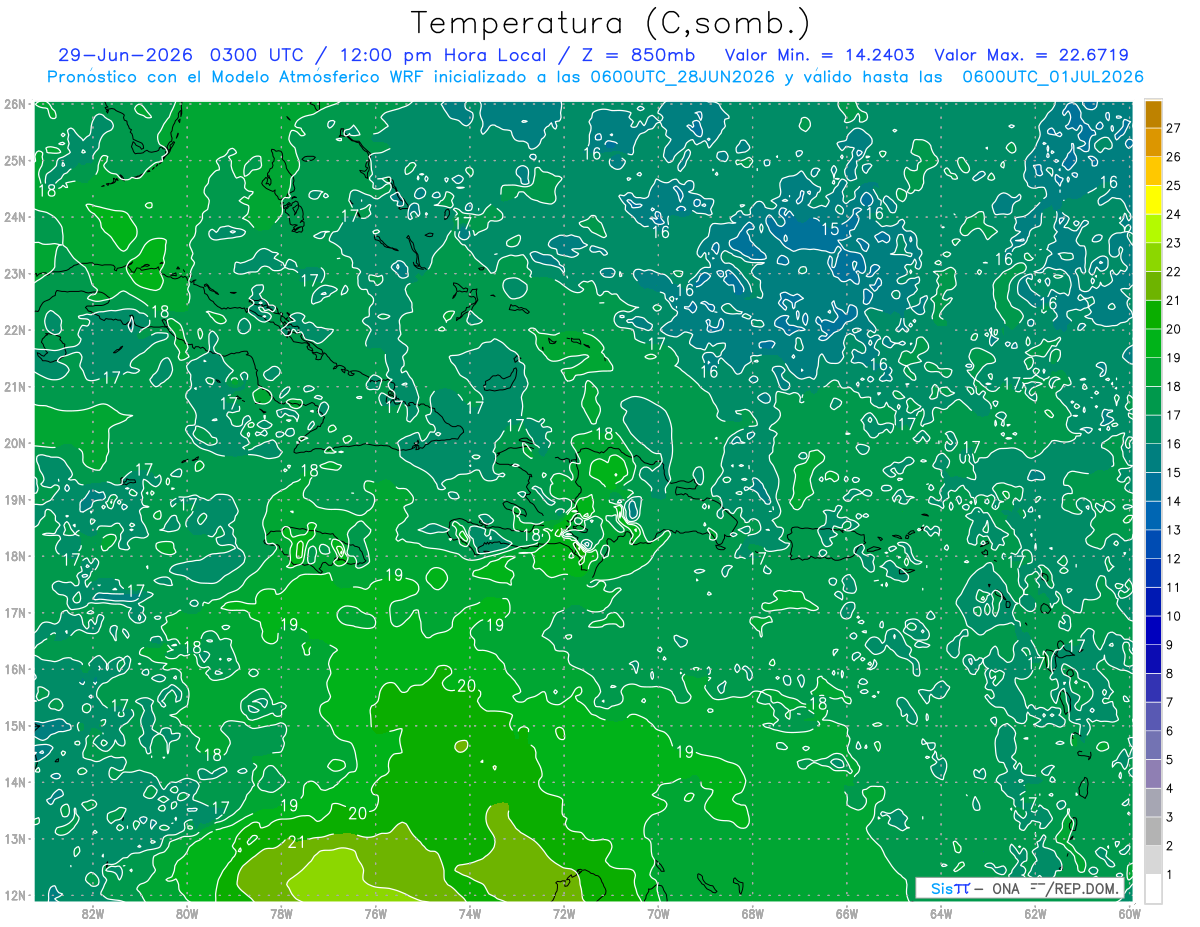Click the '24' label on color scale

click(1174, 214)
